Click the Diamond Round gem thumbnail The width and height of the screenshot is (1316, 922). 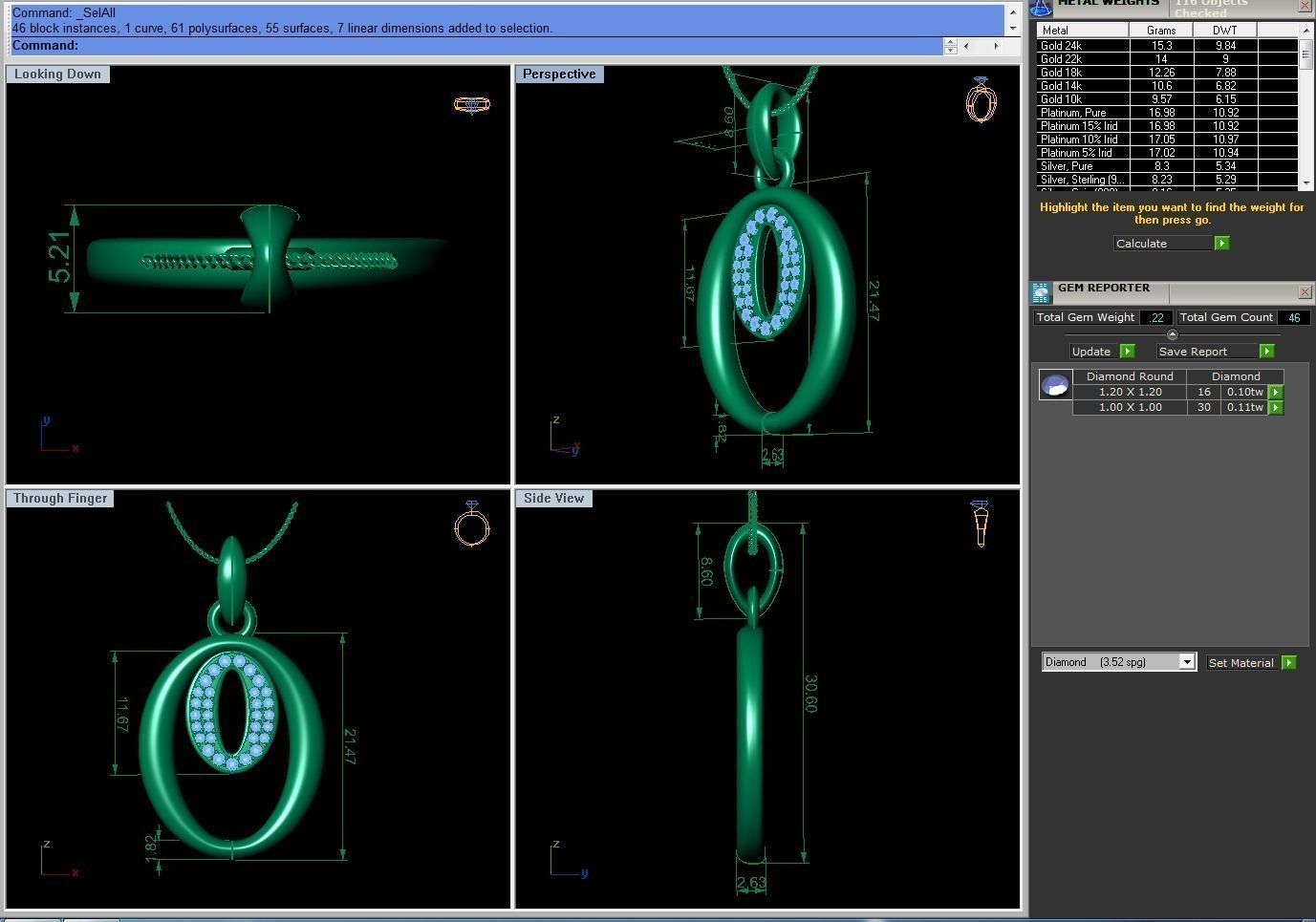point(1055,384)
